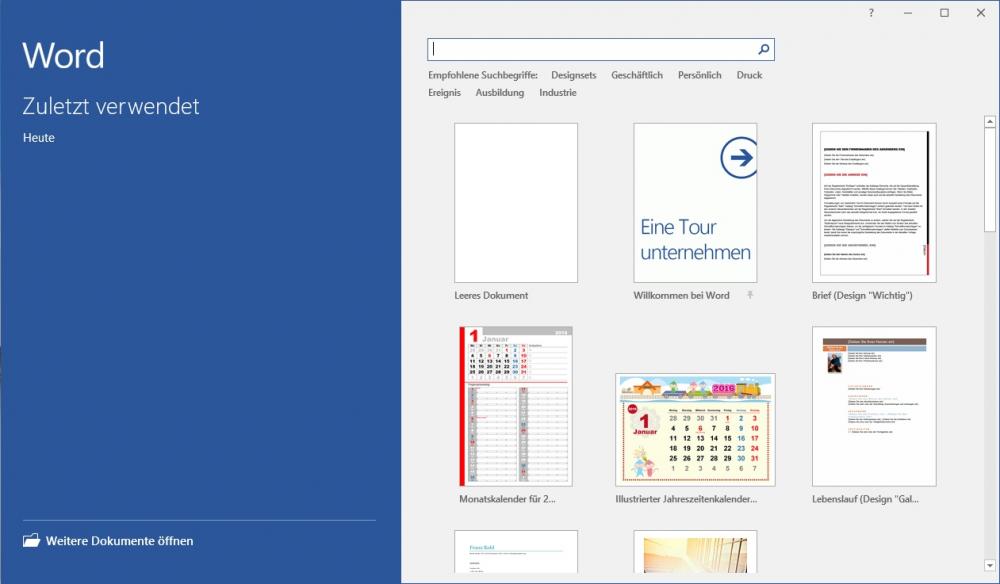Minimize the Word start window
This screenshot has width=1000, height=584.
908,13
